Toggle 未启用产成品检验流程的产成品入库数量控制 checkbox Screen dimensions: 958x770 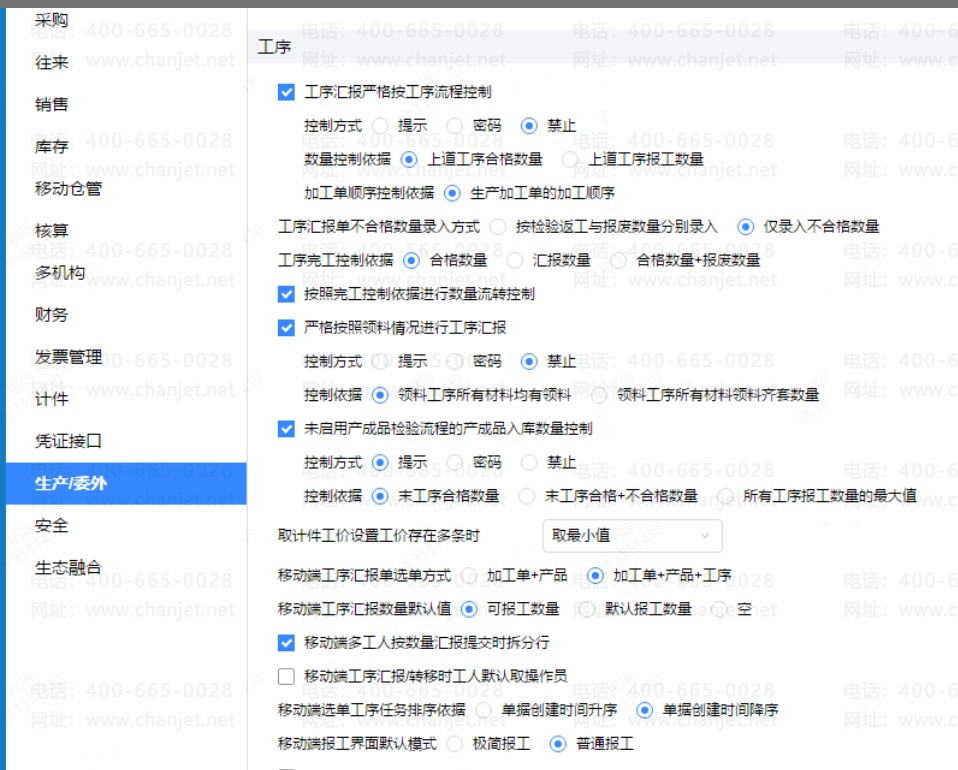[286, 429]
